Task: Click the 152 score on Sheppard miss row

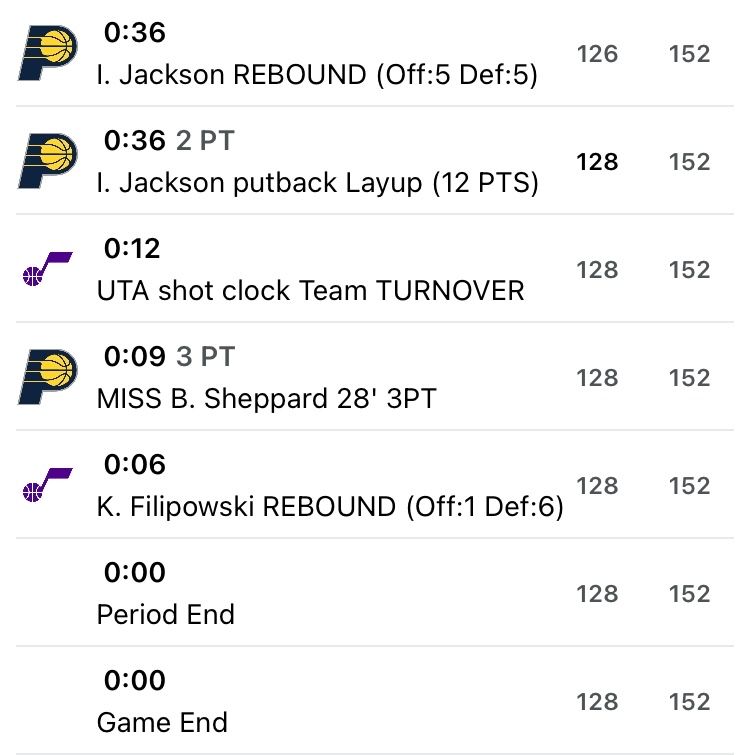Action: point(689,378)
